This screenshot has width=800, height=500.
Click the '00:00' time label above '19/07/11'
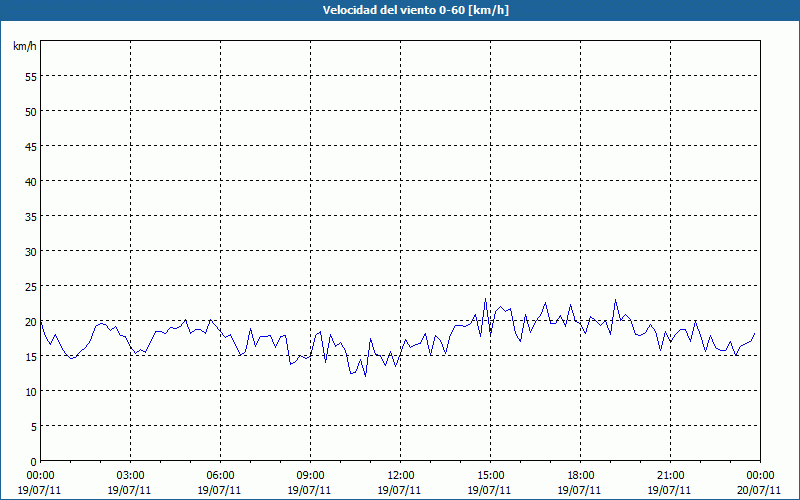coord(40,476)
